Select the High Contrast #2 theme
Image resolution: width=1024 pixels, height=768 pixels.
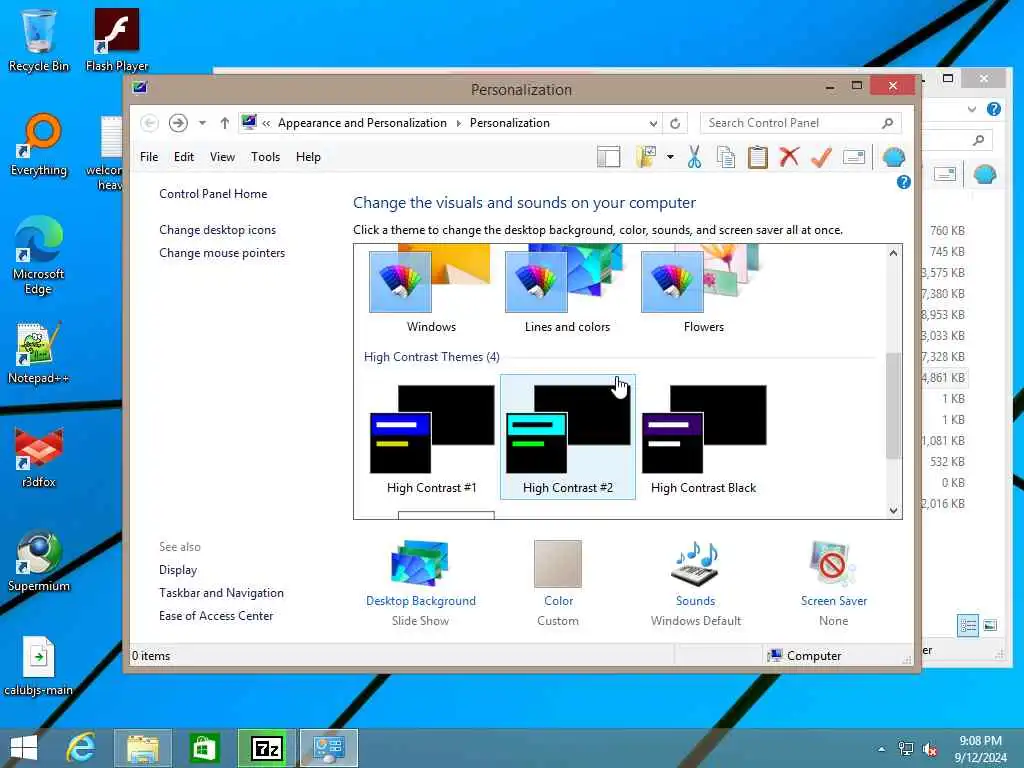pos(568,438)
